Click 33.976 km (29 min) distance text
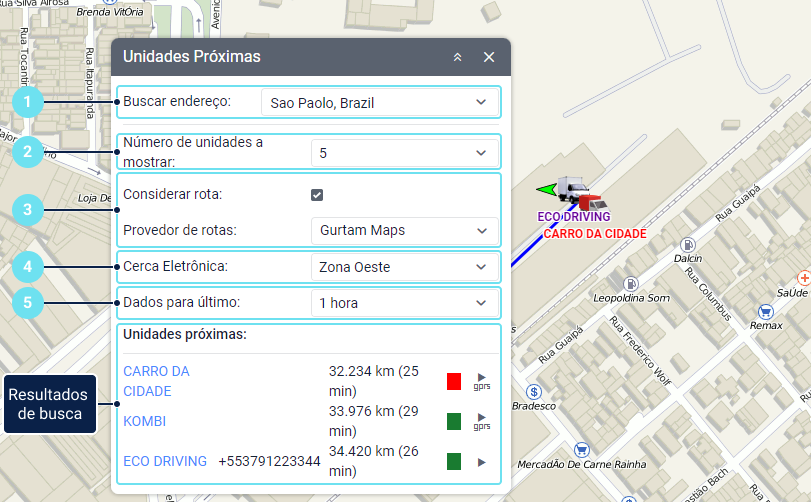Image resolution: width=811 pixels, height=502 pixels. tap(374, 421)
